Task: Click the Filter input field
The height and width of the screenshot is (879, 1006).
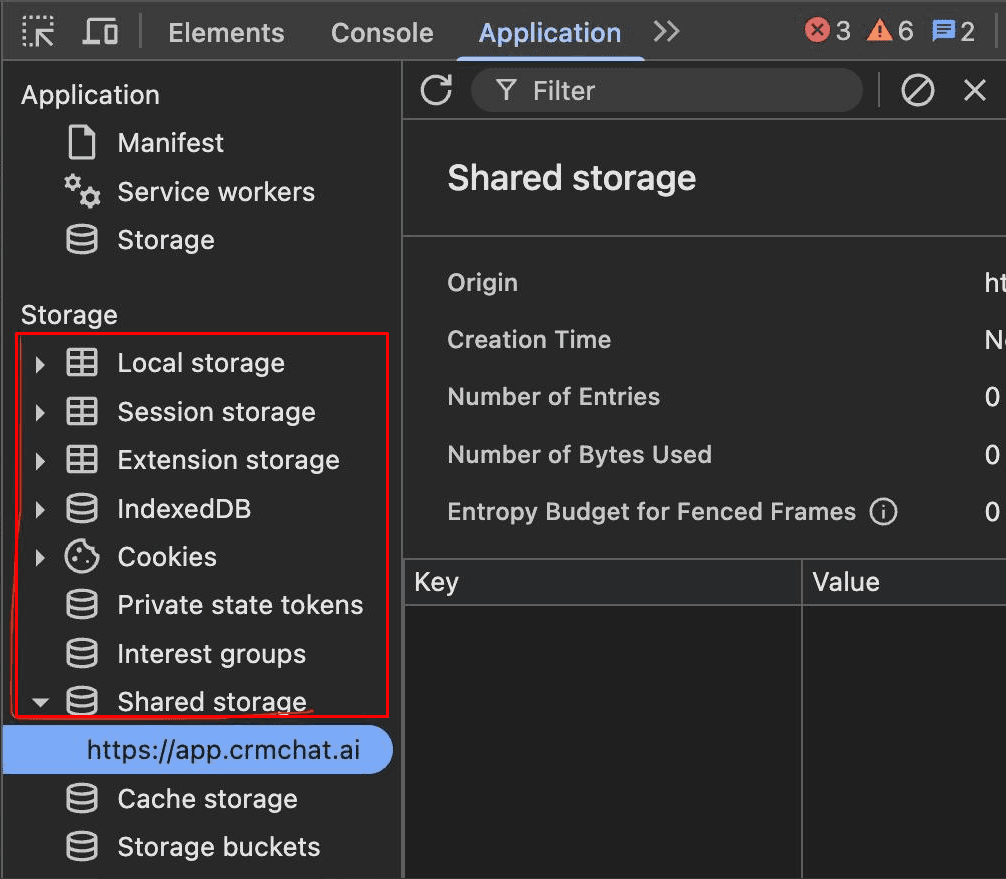Action: point(680,91)
